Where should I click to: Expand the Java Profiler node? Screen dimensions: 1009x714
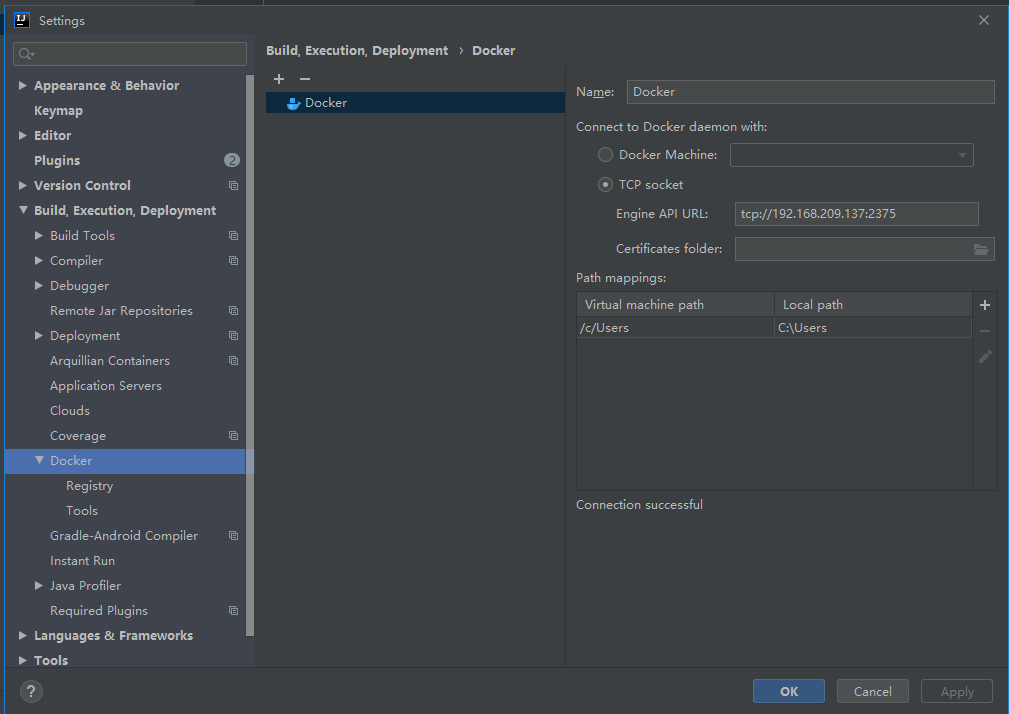click(39, 585)
